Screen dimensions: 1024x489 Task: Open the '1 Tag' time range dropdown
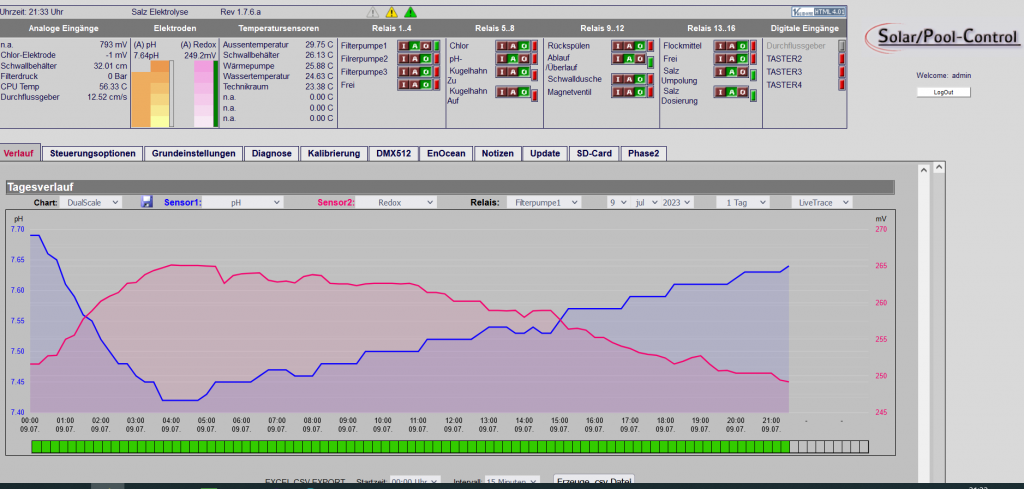pyautogui.click(x=743, y=202)
